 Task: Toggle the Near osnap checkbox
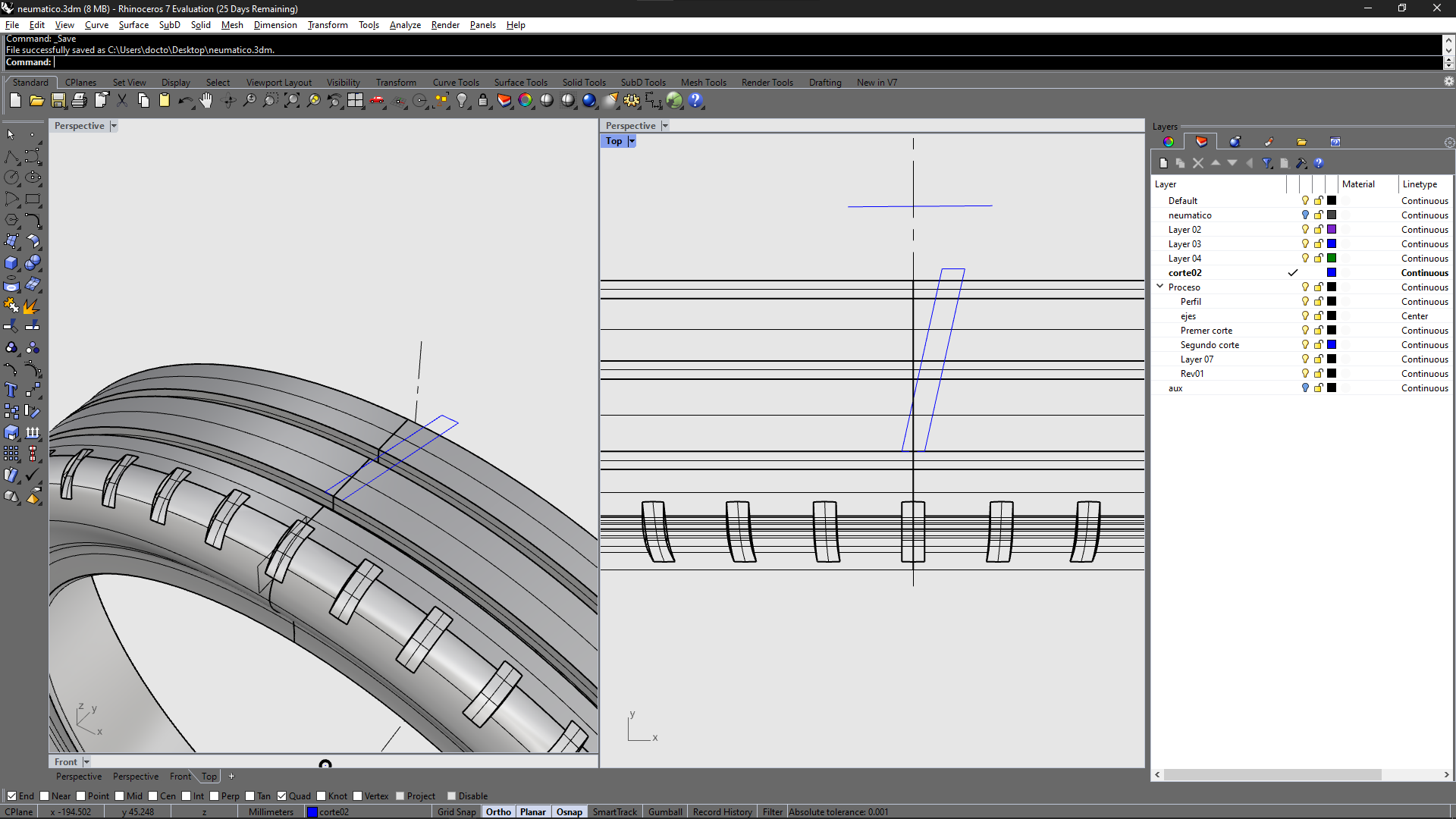45,795
